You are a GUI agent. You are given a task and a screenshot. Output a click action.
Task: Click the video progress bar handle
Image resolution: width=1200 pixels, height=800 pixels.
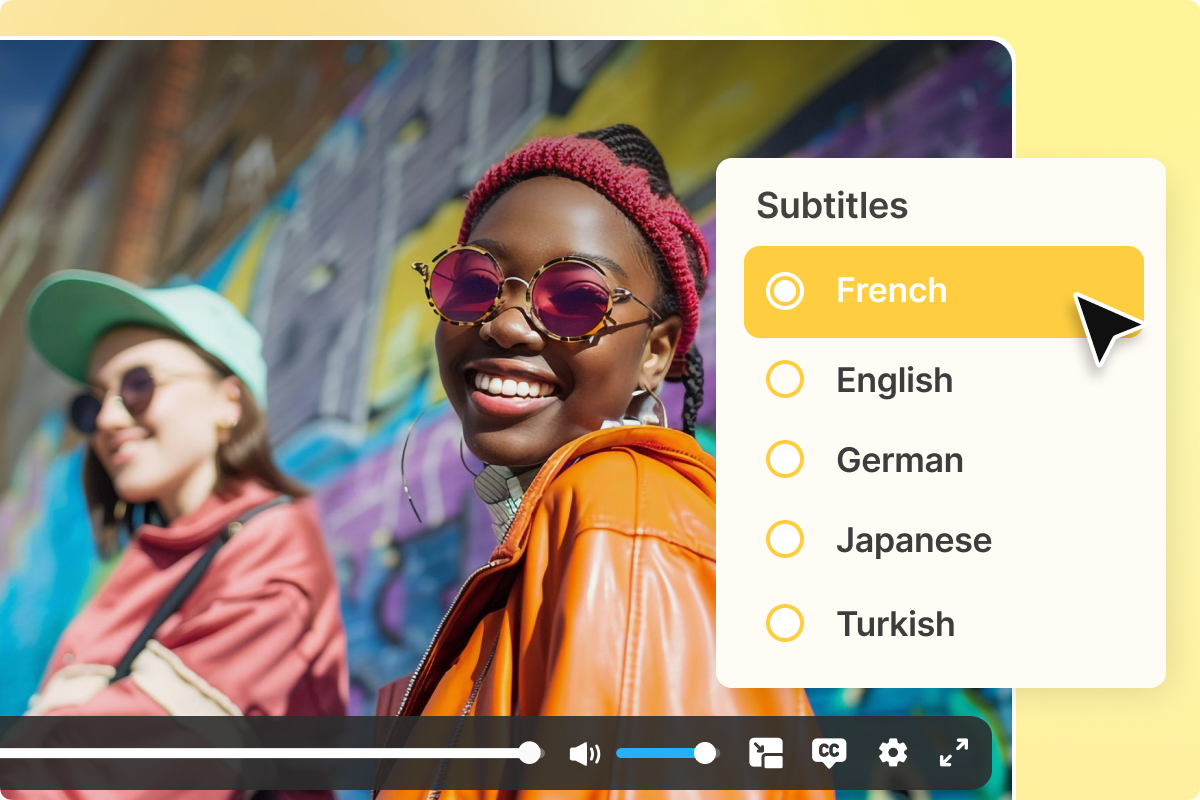click(x=530, y=753)
